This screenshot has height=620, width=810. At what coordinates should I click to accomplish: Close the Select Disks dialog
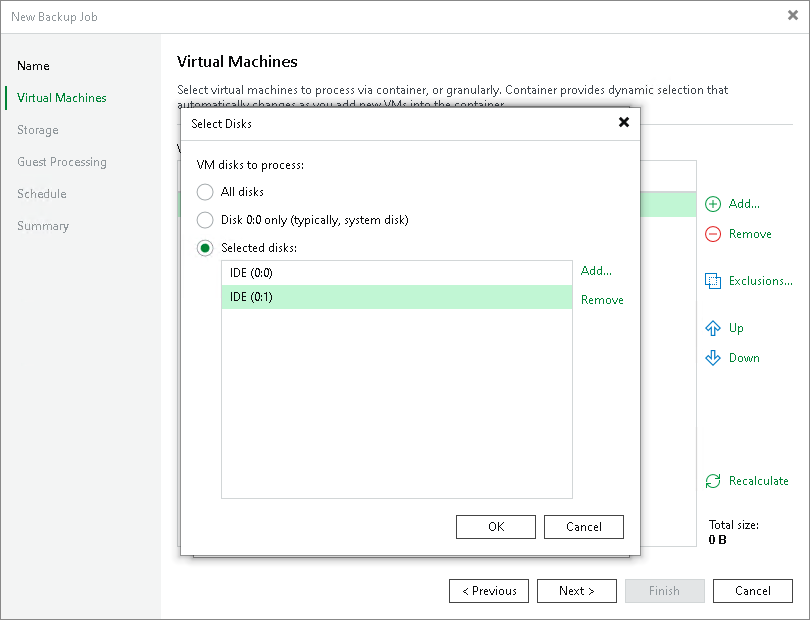pos(624,122)
